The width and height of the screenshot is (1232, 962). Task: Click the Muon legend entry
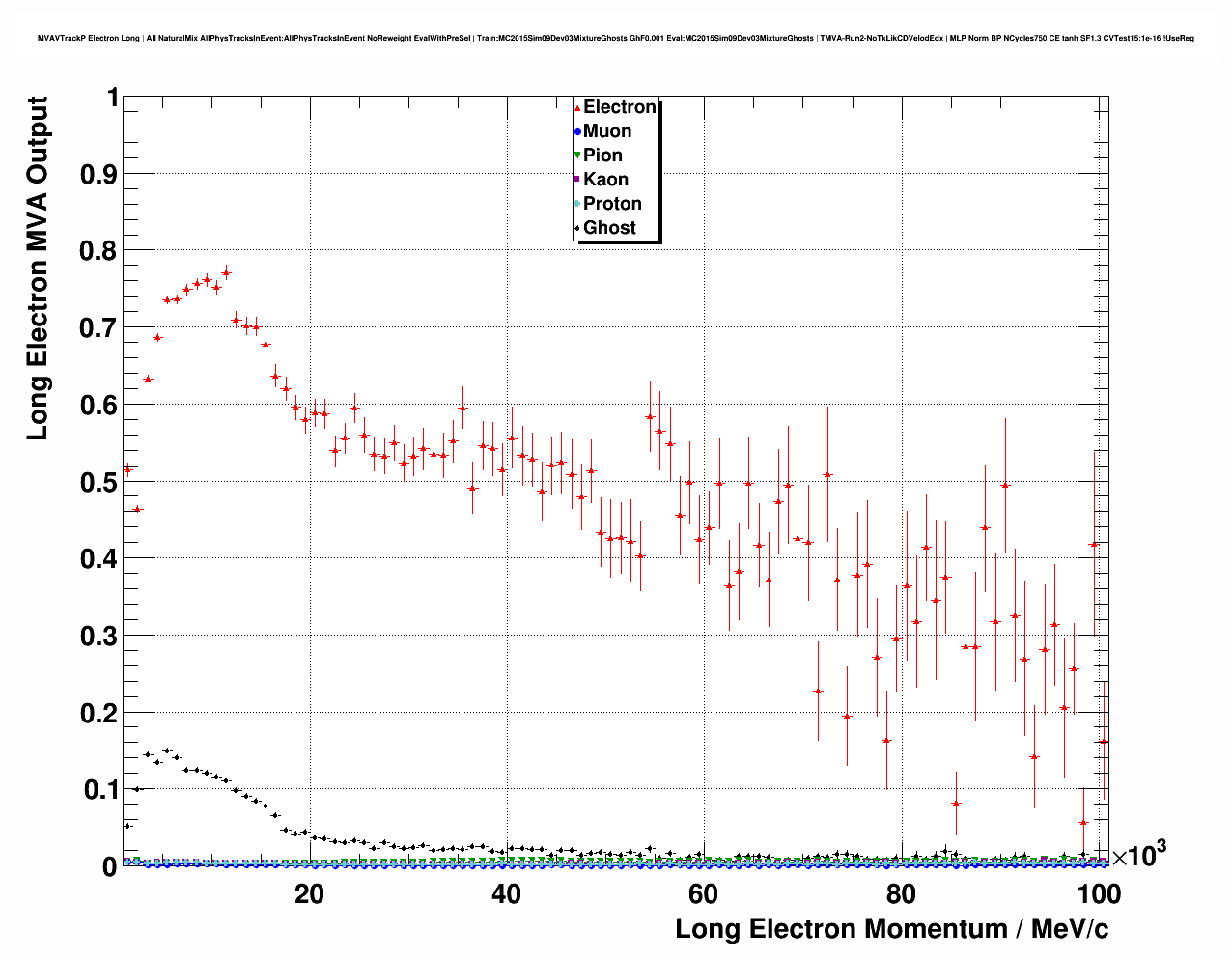(x=602, y=131)
